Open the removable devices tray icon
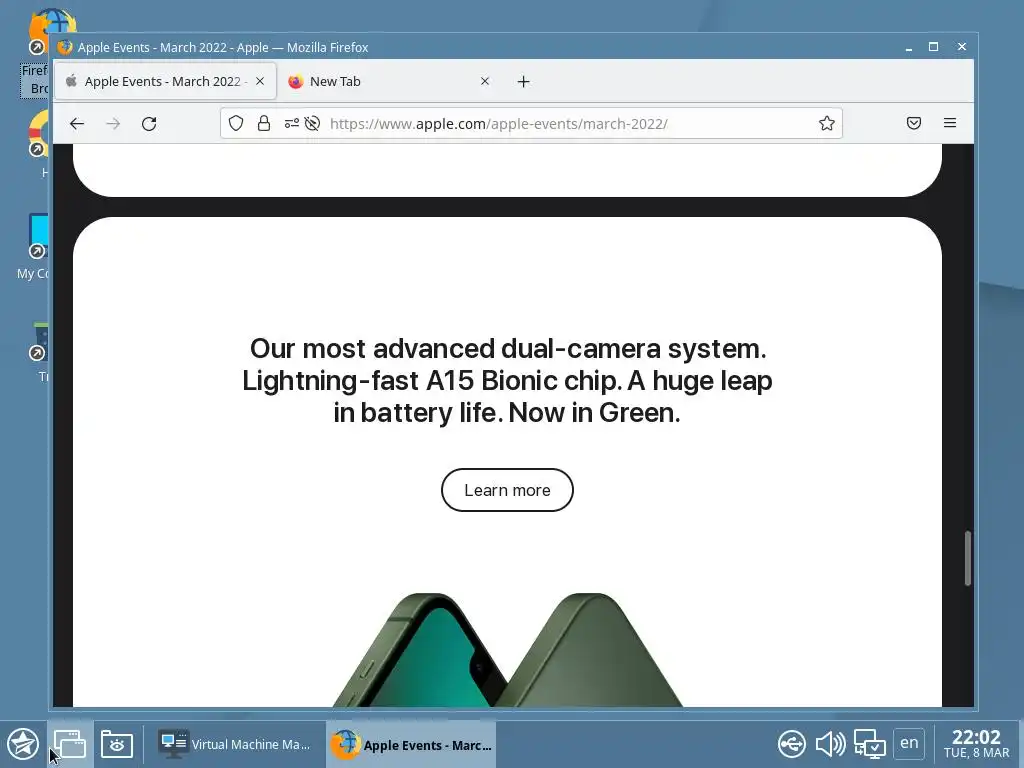The width and height of the screenshot is (1024, 768). (792, 744)
